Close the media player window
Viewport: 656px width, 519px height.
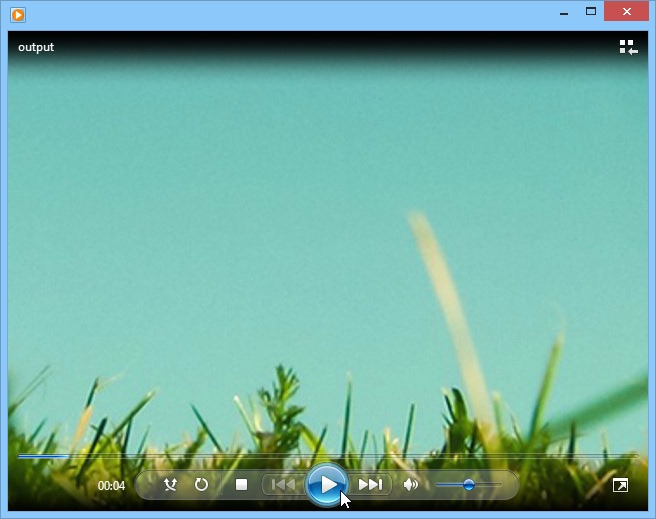(626, 12)
